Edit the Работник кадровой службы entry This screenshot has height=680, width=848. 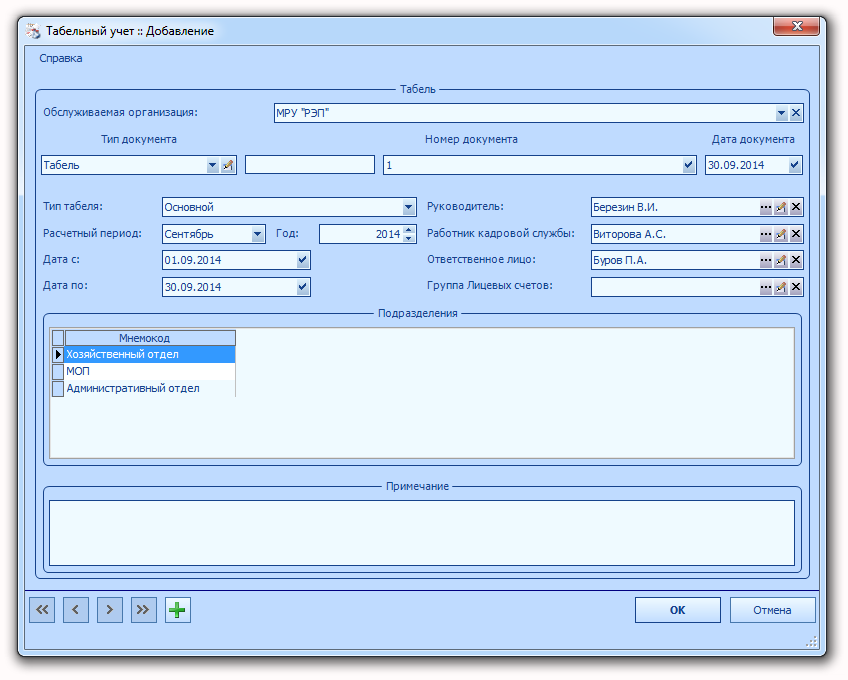click(780, 234)
